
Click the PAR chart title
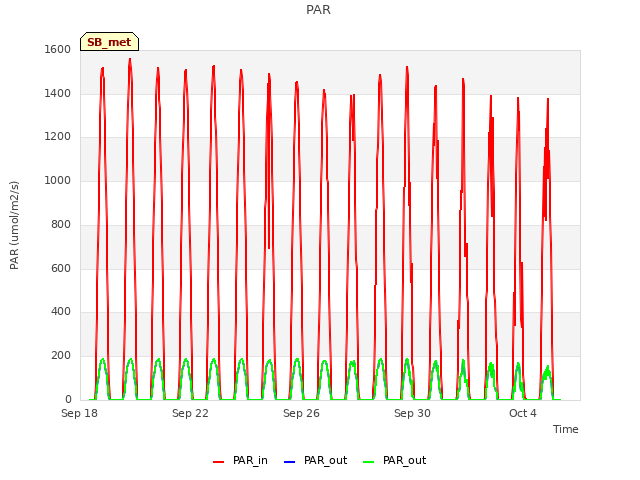(x=318, y=10)
